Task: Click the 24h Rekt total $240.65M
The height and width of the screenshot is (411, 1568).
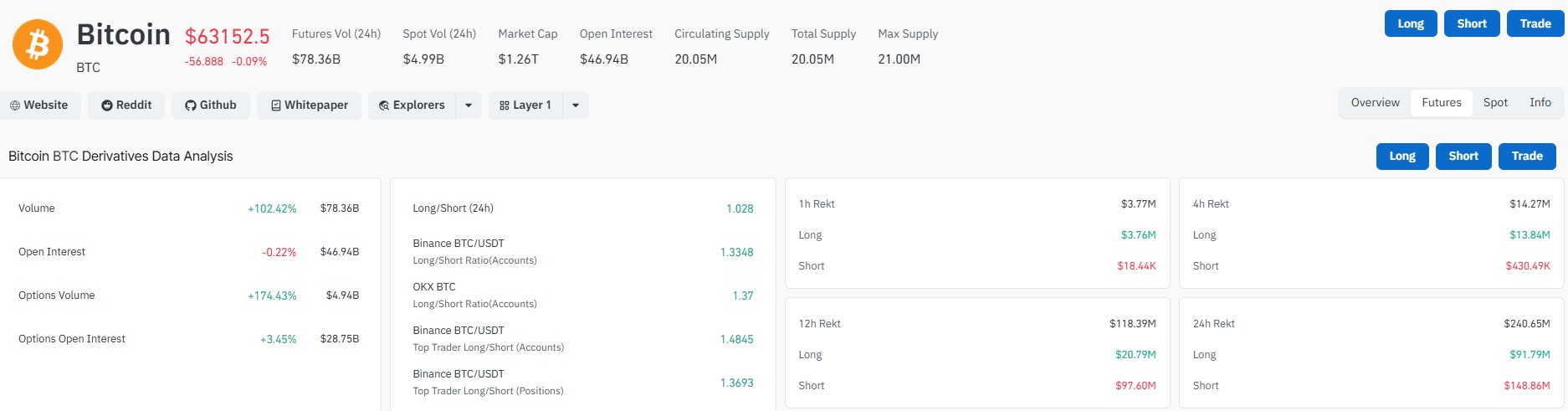Action: pyautogui.click(x=1527, y=324)
